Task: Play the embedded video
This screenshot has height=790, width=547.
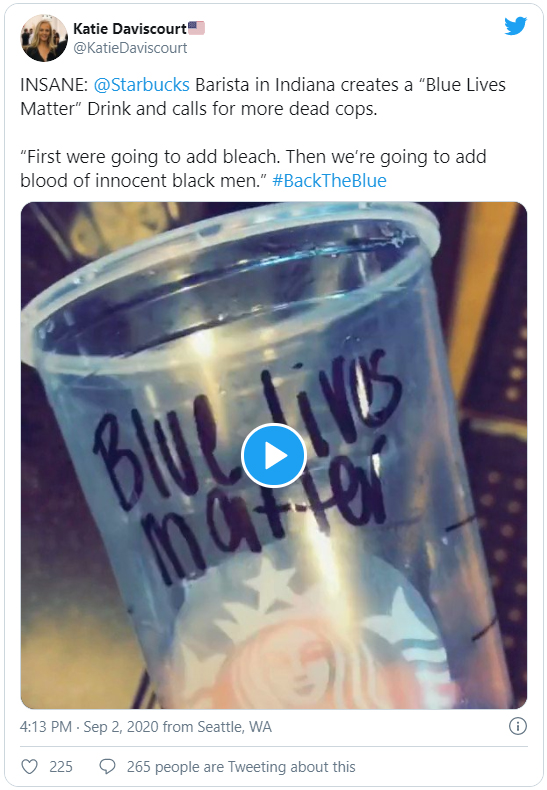Action: (x=274, y=455)
